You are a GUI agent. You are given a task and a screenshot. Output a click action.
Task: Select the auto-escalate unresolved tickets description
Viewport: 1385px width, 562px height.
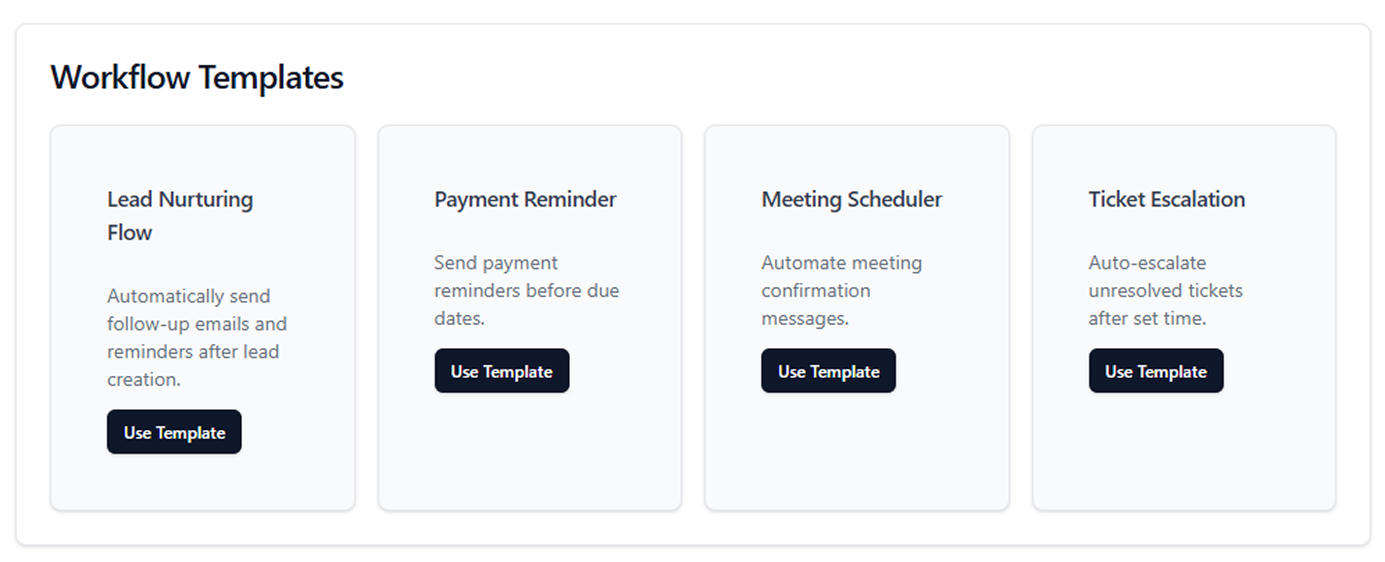click(x=1165, y=290)
